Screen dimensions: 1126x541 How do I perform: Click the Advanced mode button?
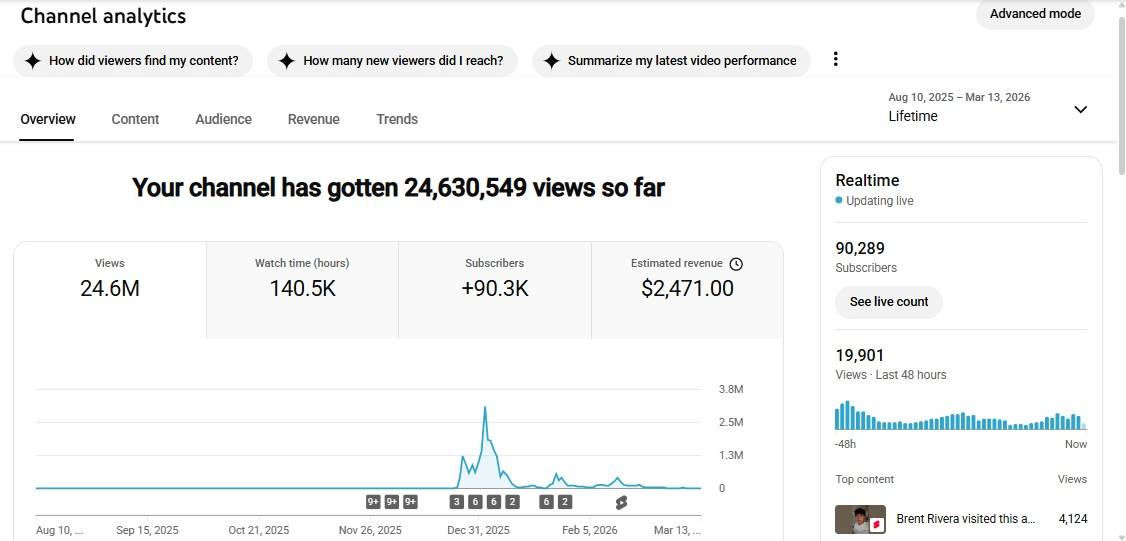tap(1035, 14)
